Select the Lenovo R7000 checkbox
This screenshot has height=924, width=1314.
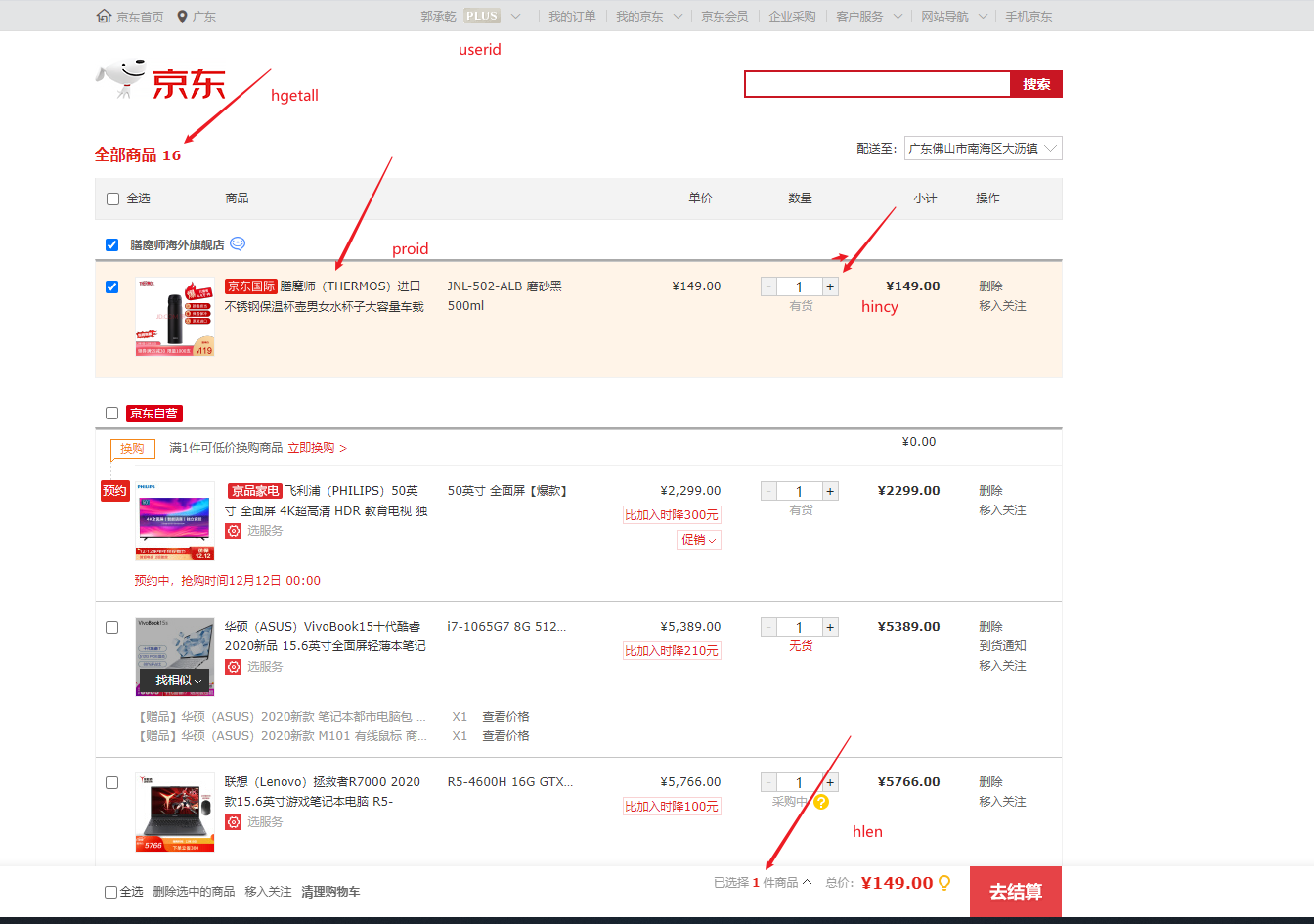pos(112,782)
